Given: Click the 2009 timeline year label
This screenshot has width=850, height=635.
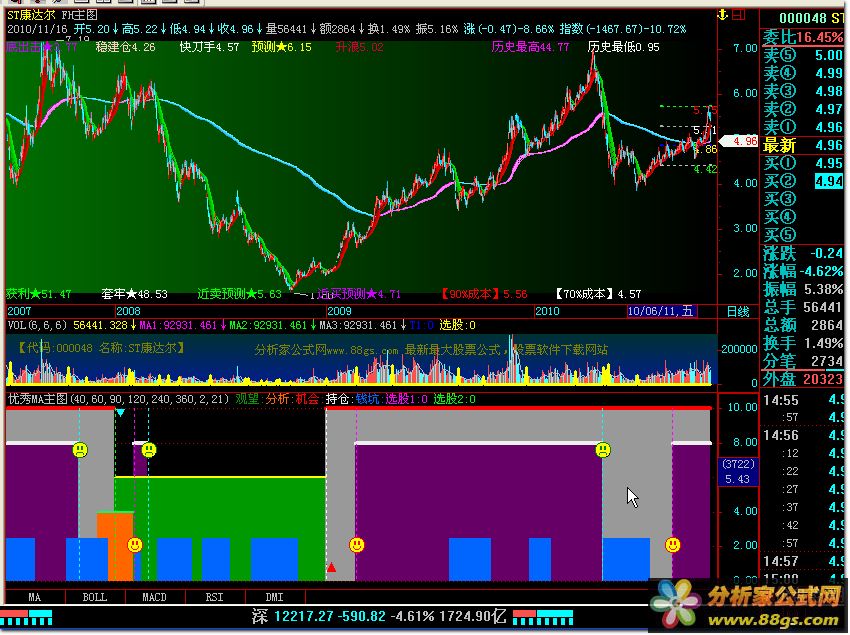Looking at the screenshot, I should point(339,311).
